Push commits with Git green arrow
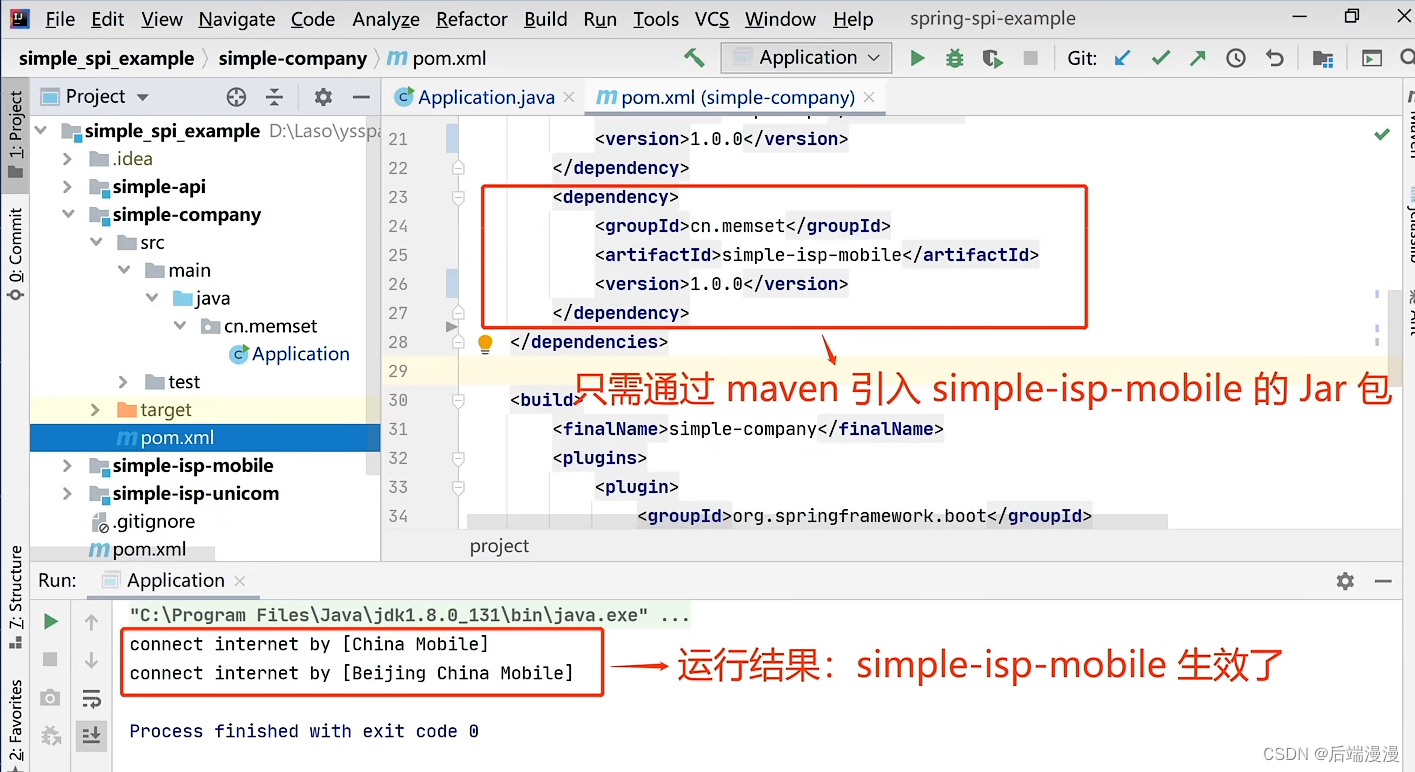Image resolution: width=1415 pixels, height=772 pixels. 1197,58
